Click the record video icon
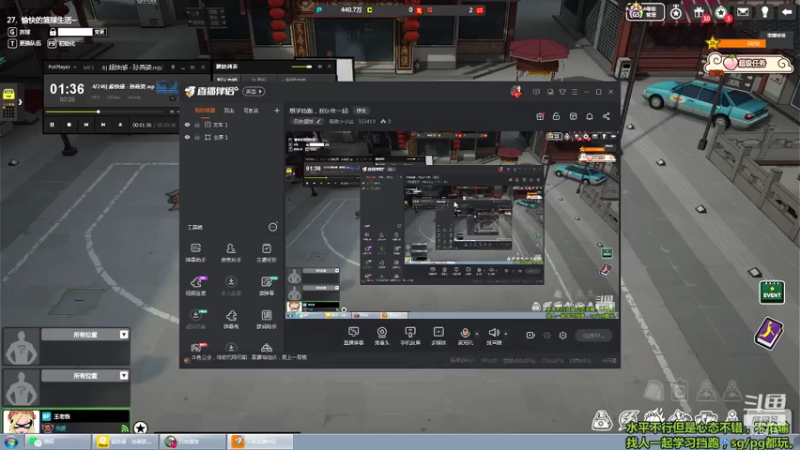 point(531,336)
